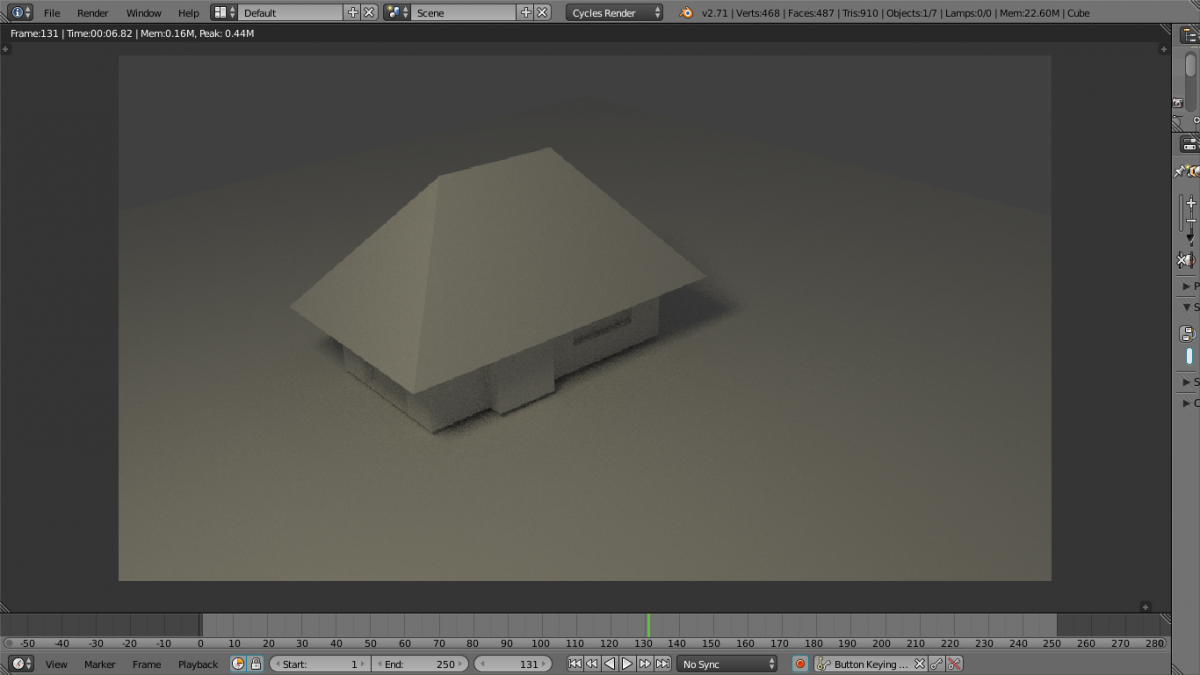1200x675 pixels.
Task: Toggle the preview range lock icon
Action: pyautogui.click(x=255, y=664)
